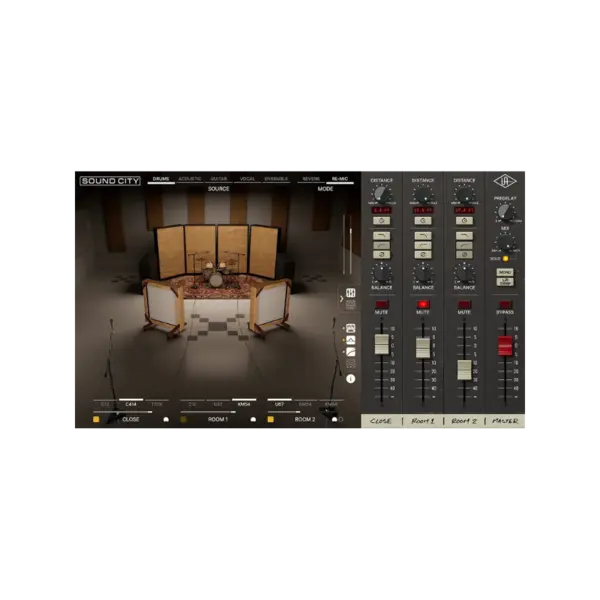Toggle the Solo indicator light
This screenshot has height=600, width=600.
point(505,259)
